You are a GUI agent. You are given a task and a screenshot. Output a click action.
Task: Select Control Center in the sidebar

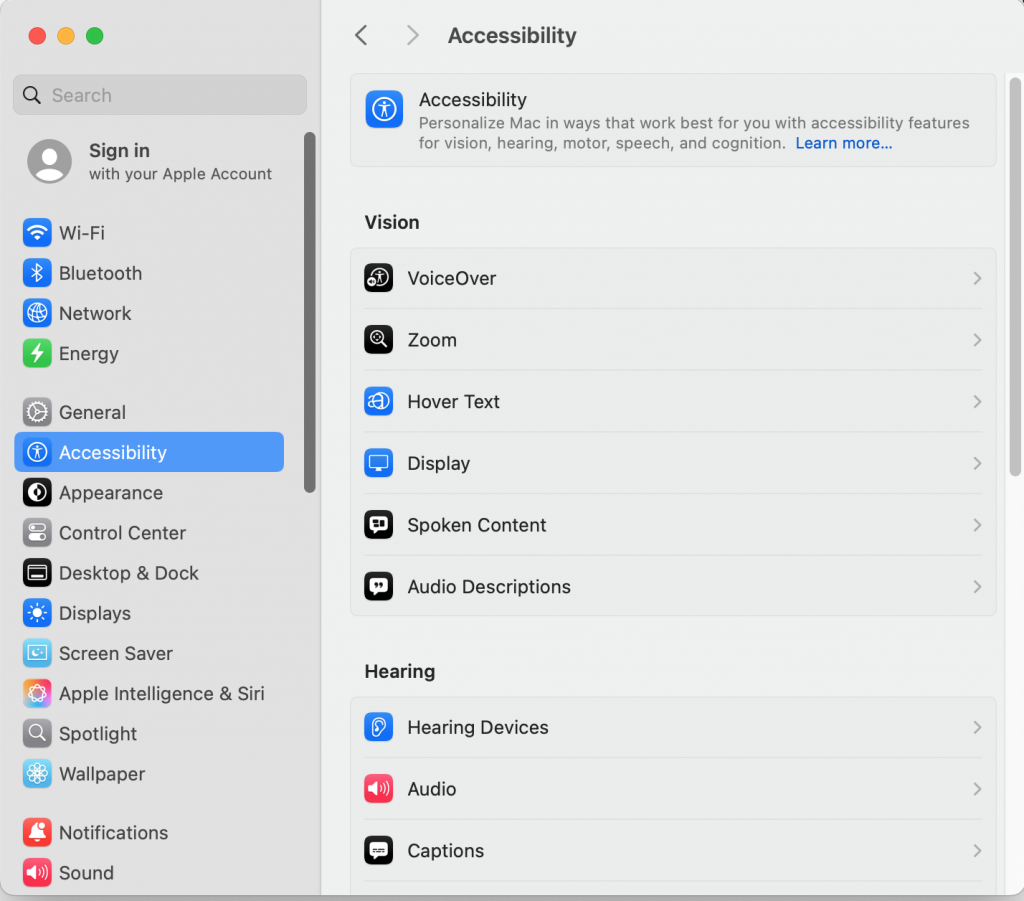[122, 533]
